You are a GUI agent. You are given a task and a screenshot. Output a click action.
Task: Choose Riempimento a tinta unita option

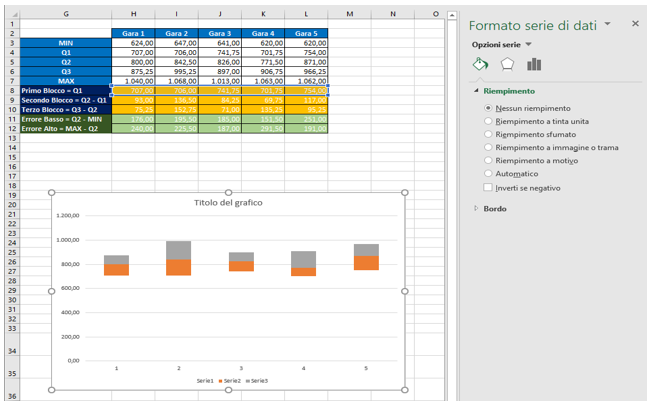[x=488, y=121]
